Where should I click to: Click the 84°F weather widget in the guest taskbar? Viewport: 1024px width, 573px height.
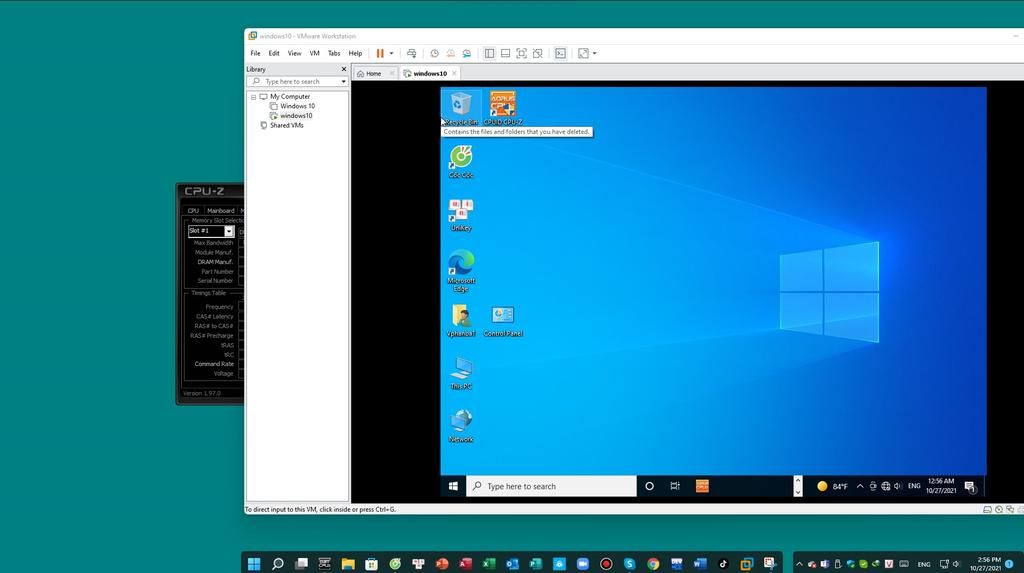(x=832, y=486)
